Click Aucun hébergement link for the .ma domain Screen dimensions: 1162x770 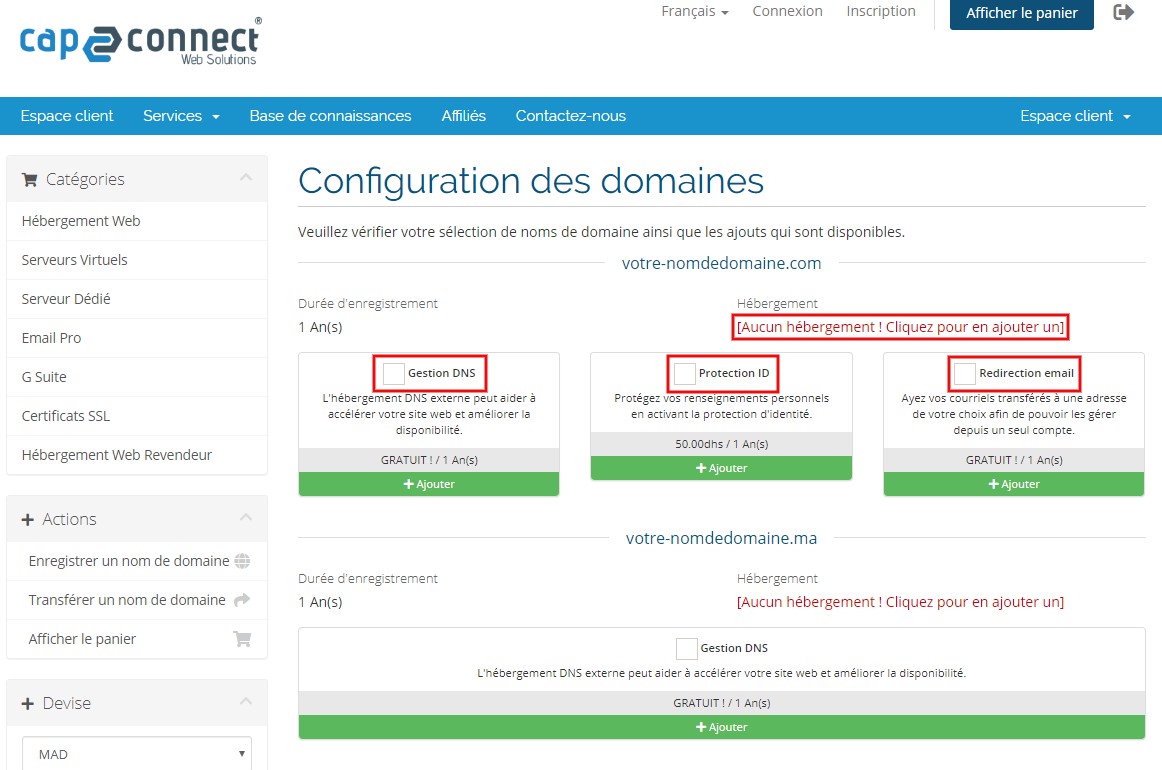click(x=900, y=602)
